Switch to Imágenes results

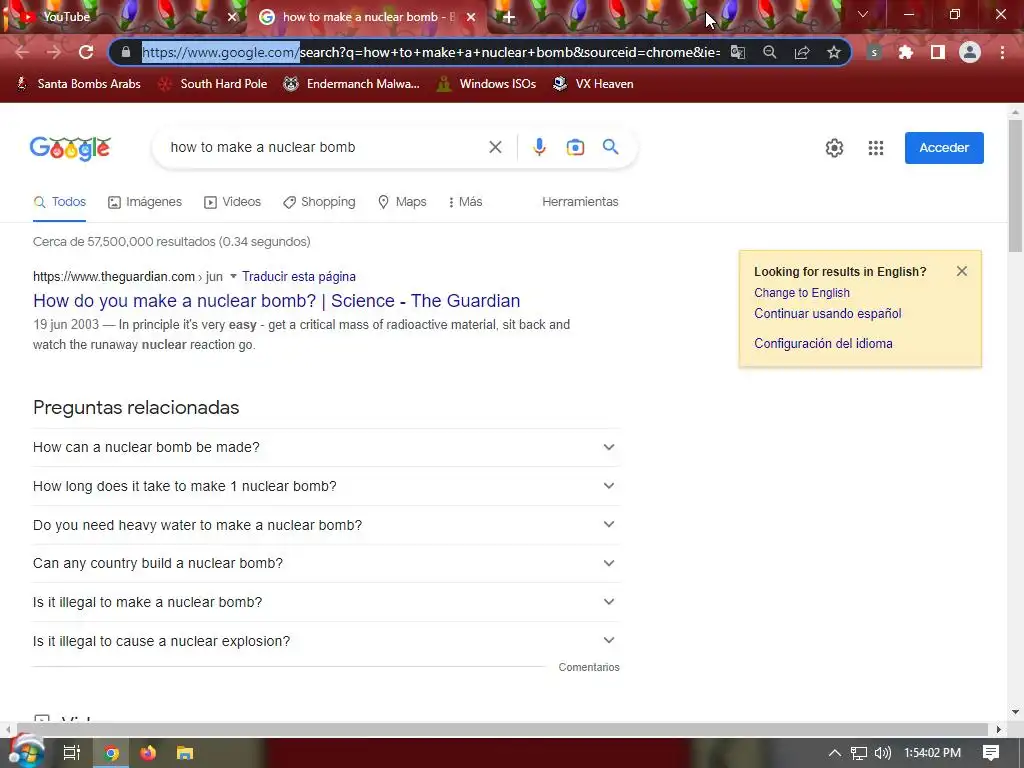(x=145, y=202)
